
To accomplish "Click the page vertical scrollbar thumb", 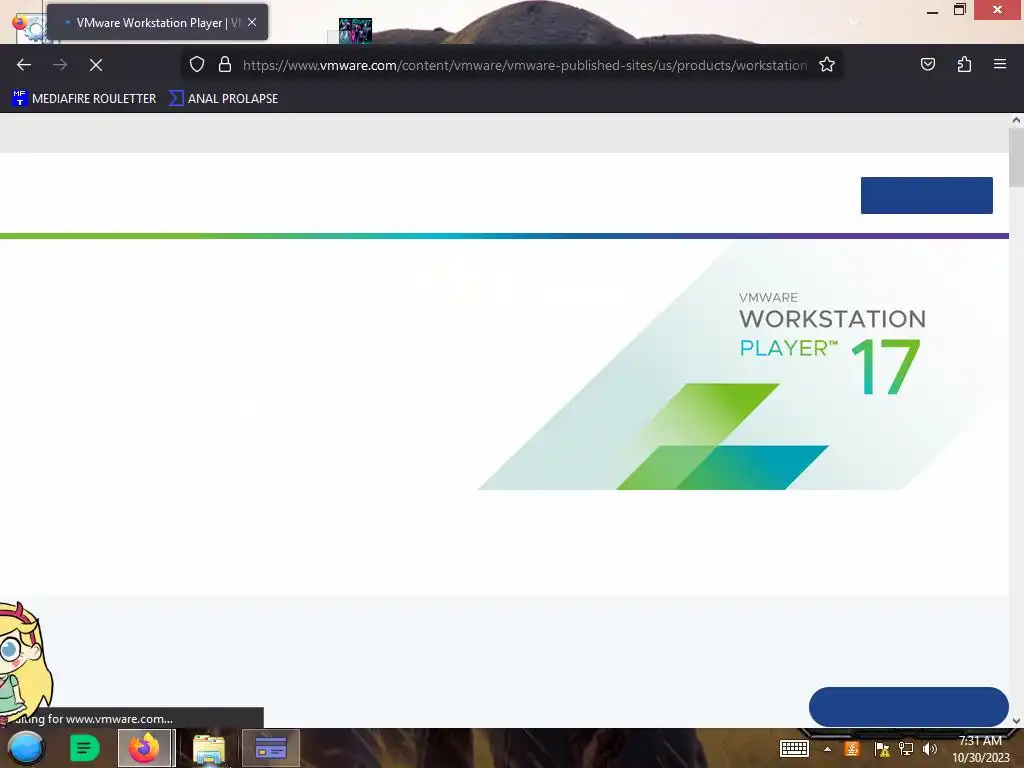I will (1016, 157).
